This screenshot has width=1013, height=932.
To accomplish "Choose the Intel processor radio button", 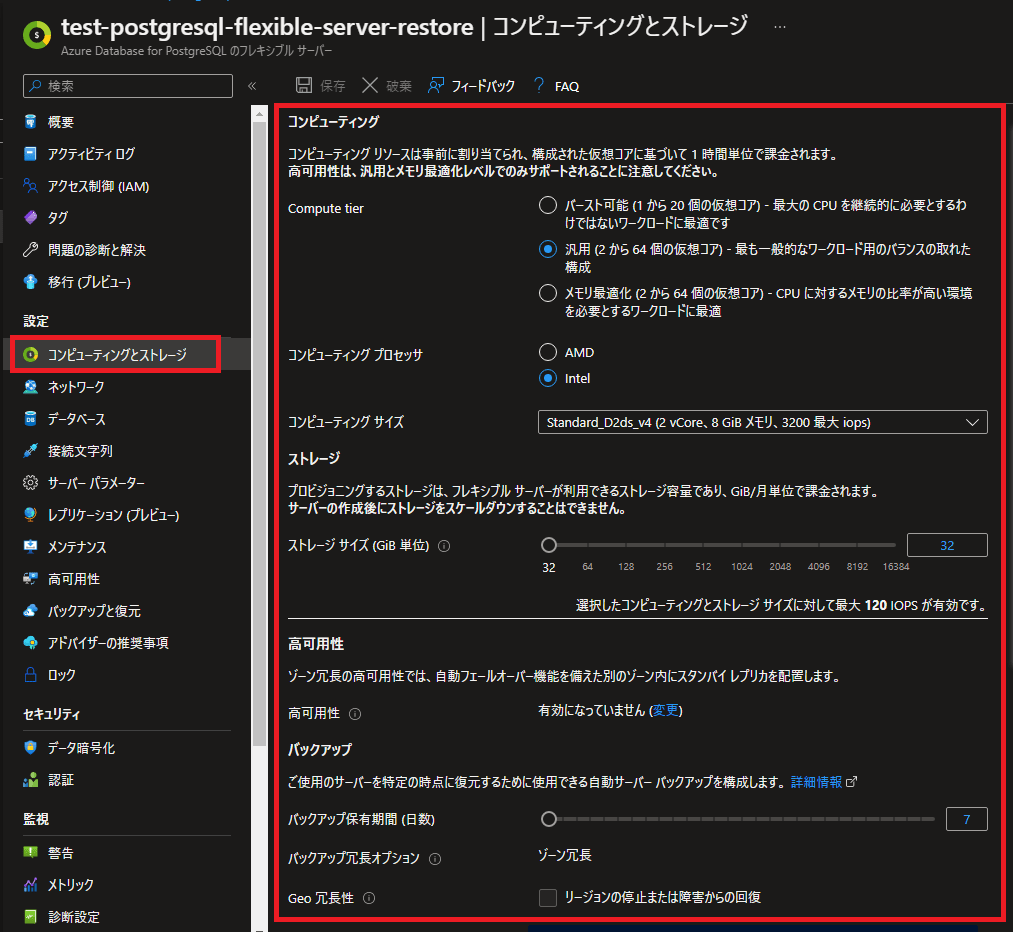I will [x=548, y=378].
